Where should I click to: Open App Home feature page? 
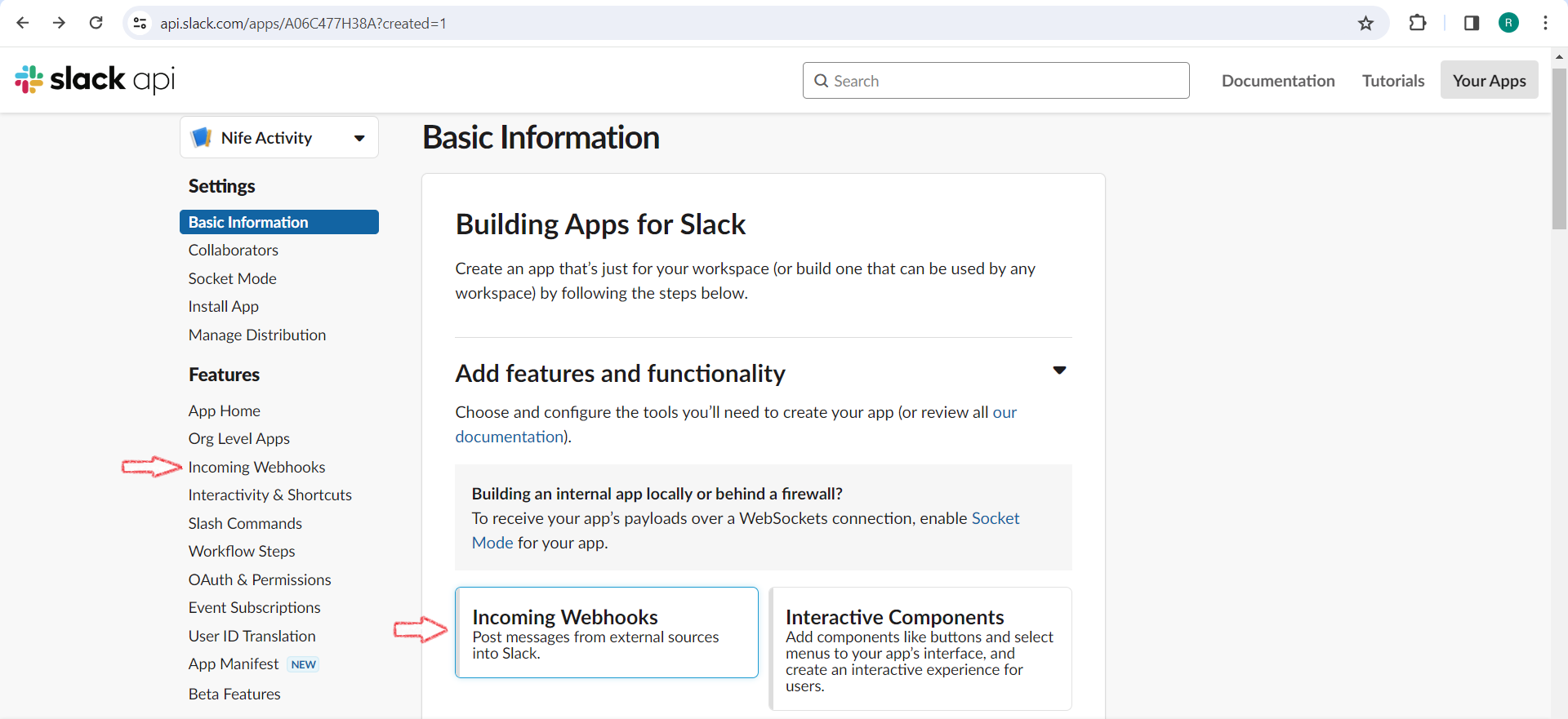click(225, 411)
